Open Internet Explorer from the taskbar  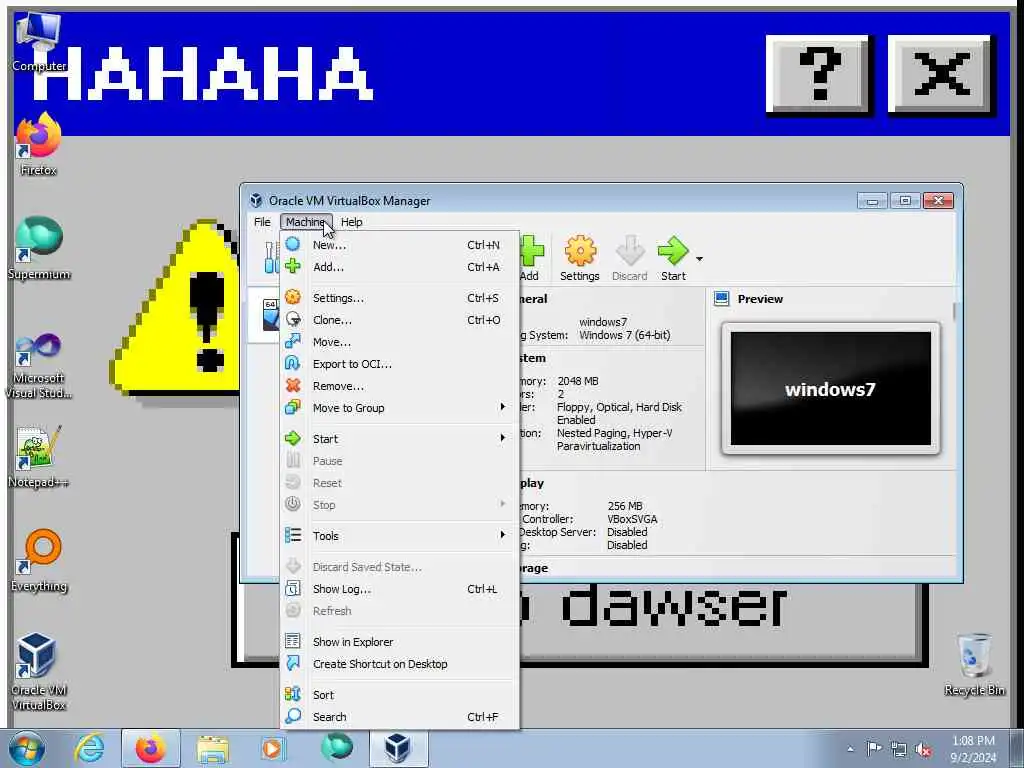tap(89, 748)
